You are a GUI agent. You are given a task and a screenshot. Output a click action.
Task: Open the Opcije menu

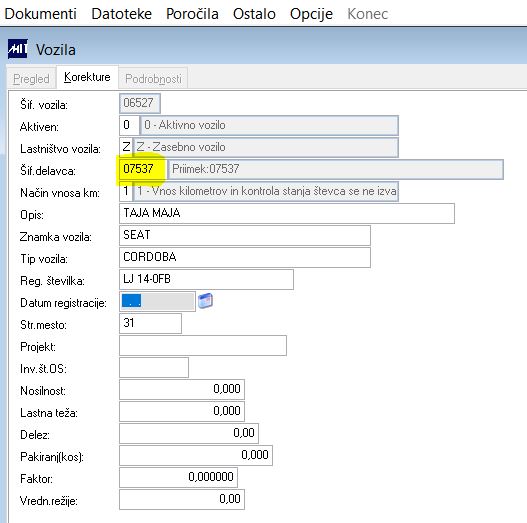pos(311,14)
